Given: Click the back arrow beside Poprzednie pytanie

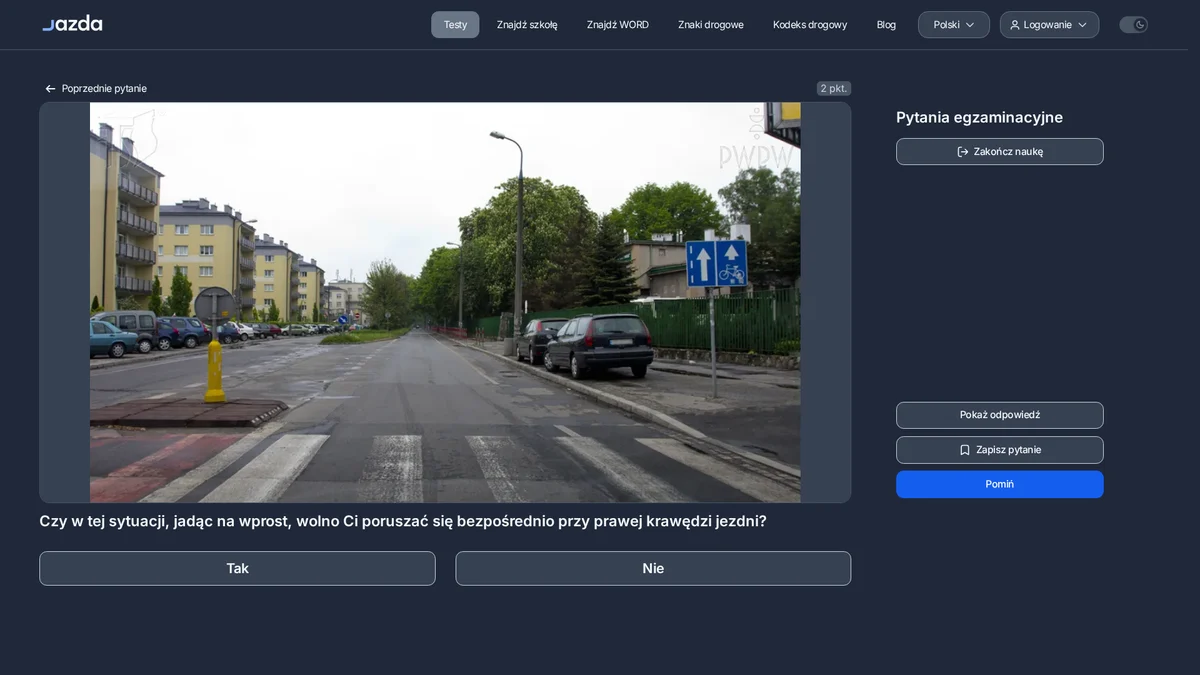Looking at the screenshot, I should tap(50, 89).
